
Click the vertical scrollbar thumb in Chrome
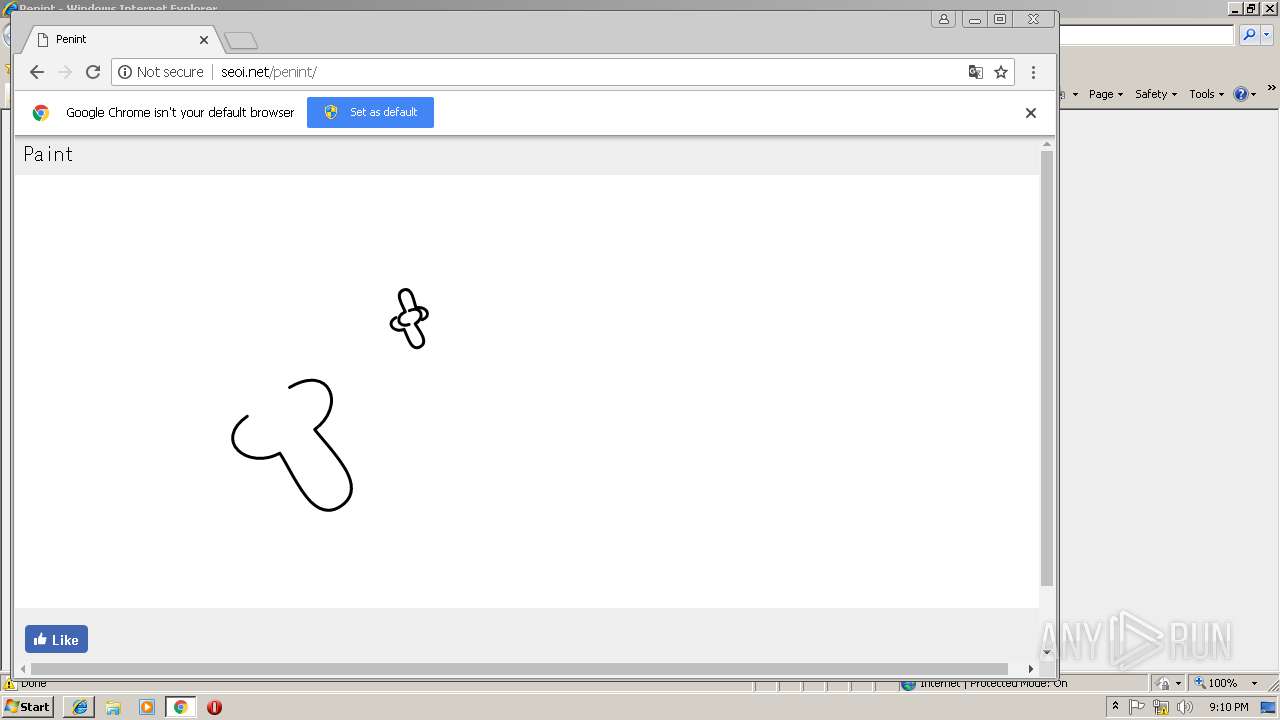pyautogui.click(x=1047, y=368)
